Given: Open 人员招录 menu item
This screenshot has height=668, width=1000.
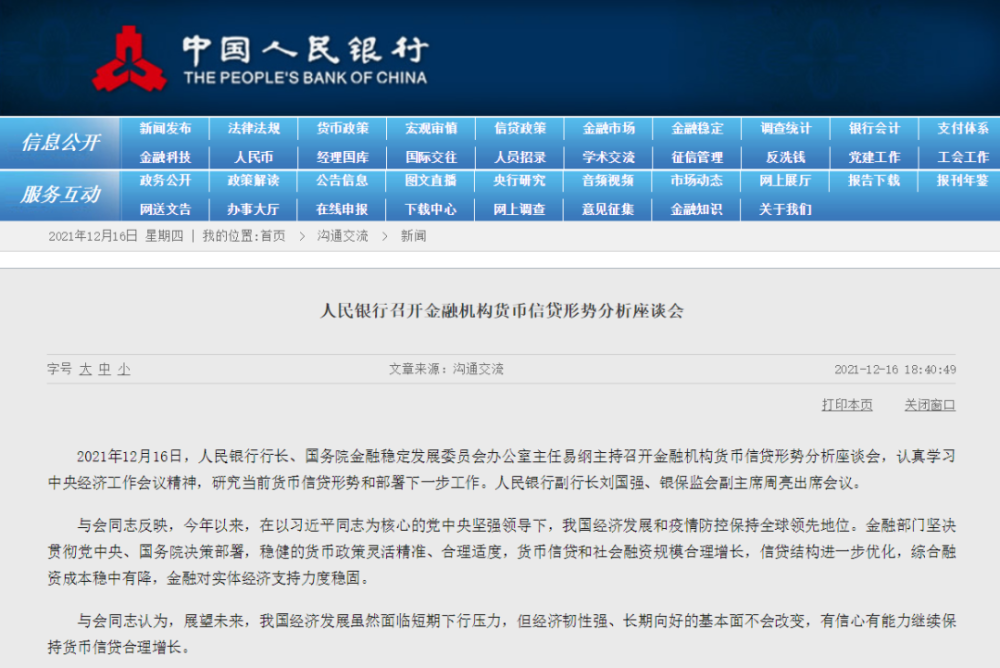Looking at the screenshot, I should [x=520, y=157].
